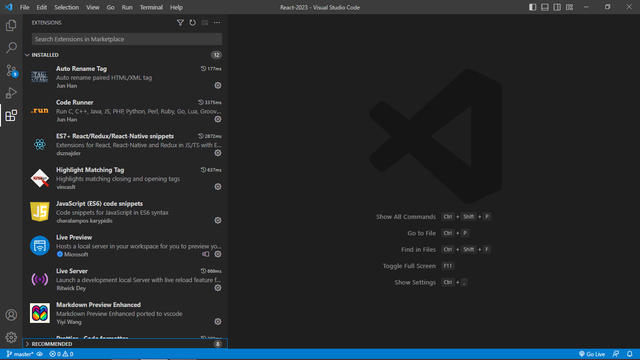
Task: Toggle the Panel layout button
Action: pyautogui.click(x=545, y=7)
